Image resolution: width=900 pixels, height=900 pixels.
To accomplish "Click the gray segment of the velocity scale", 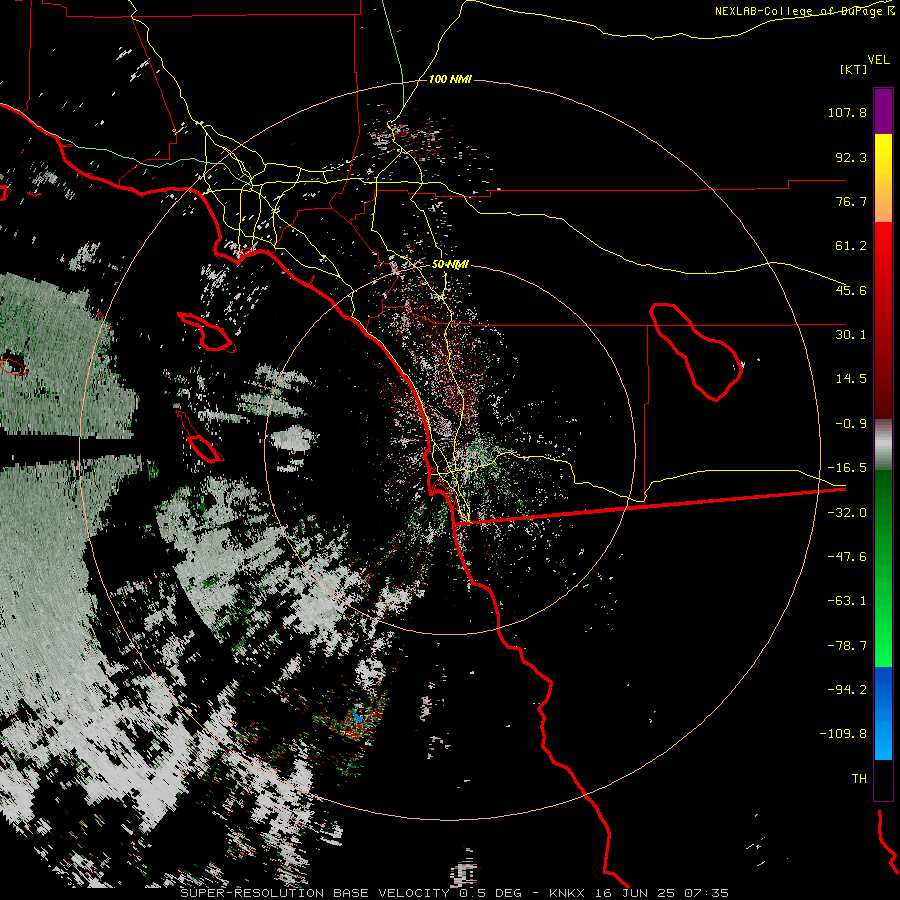I will [883, 445].
